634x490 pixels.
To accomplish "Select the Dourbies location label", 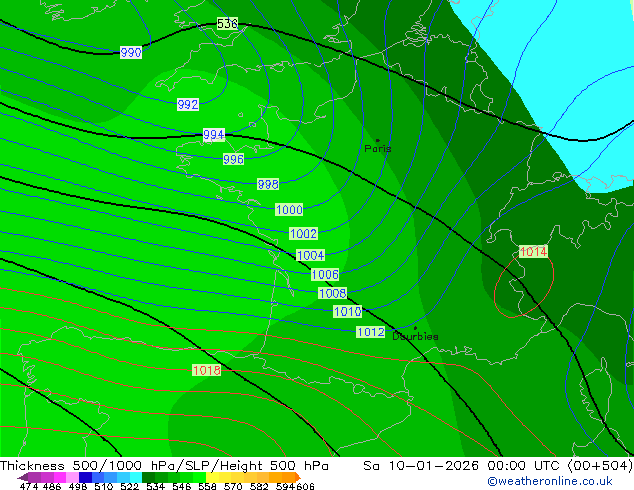I will tap(415, 336).
